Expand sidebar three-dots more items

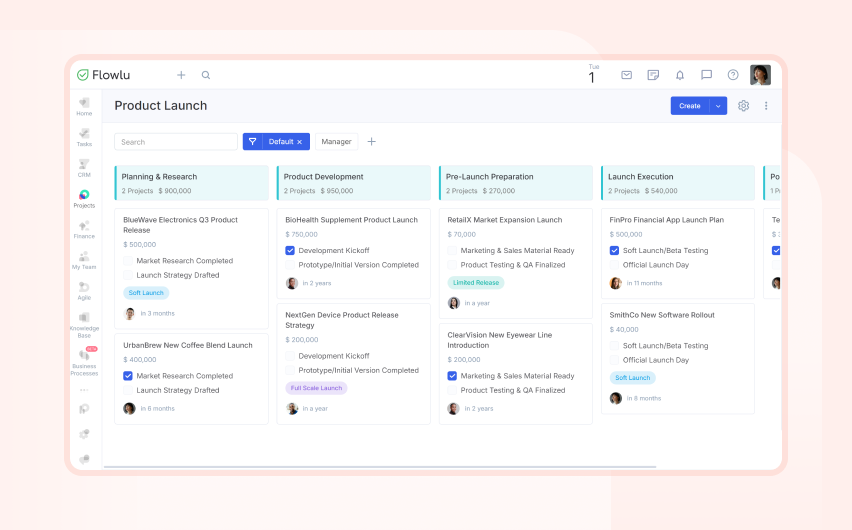click(x=84, y=390)
